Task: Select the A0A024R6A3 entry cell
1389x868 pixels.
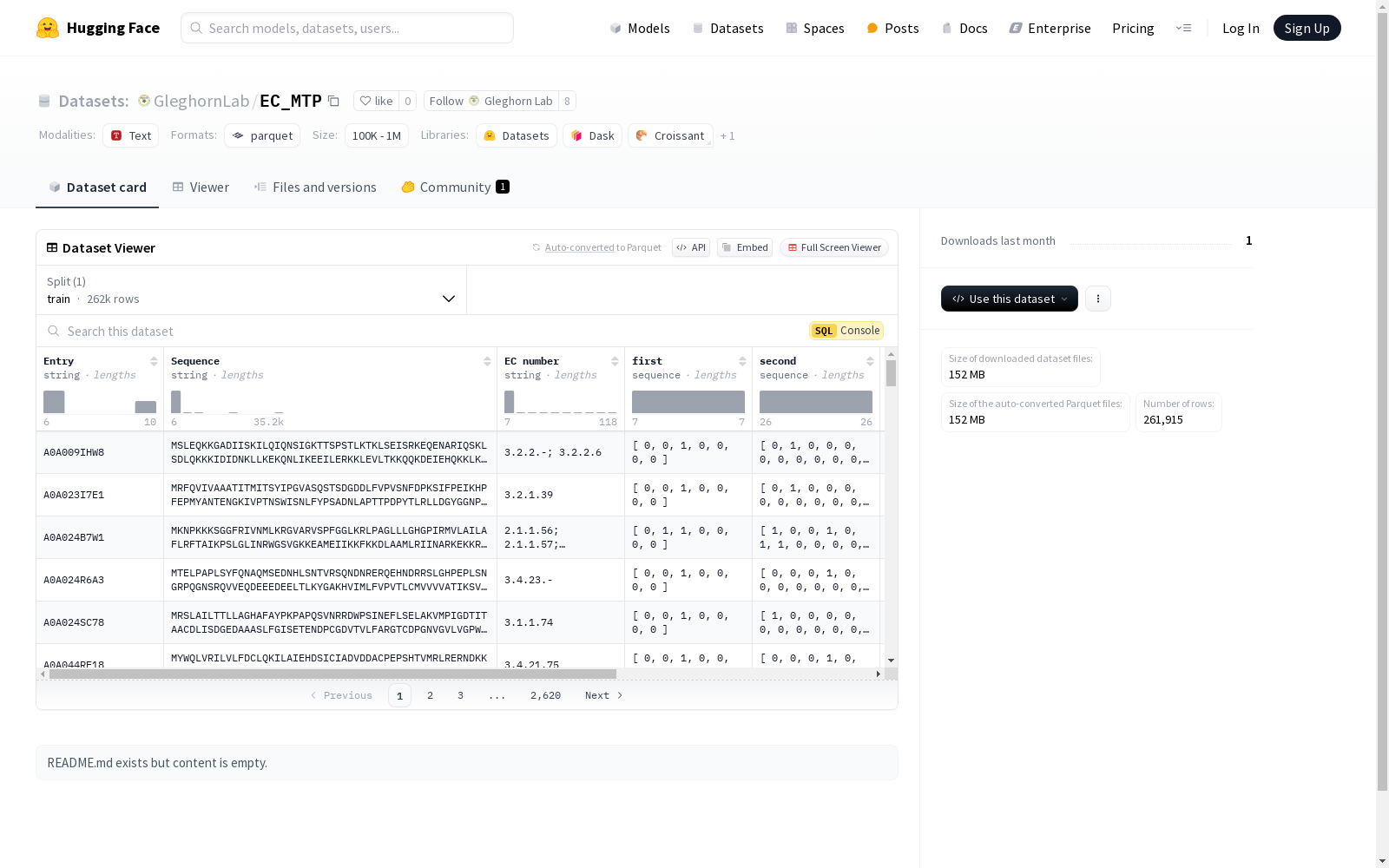Action: [x=100, y=580]
